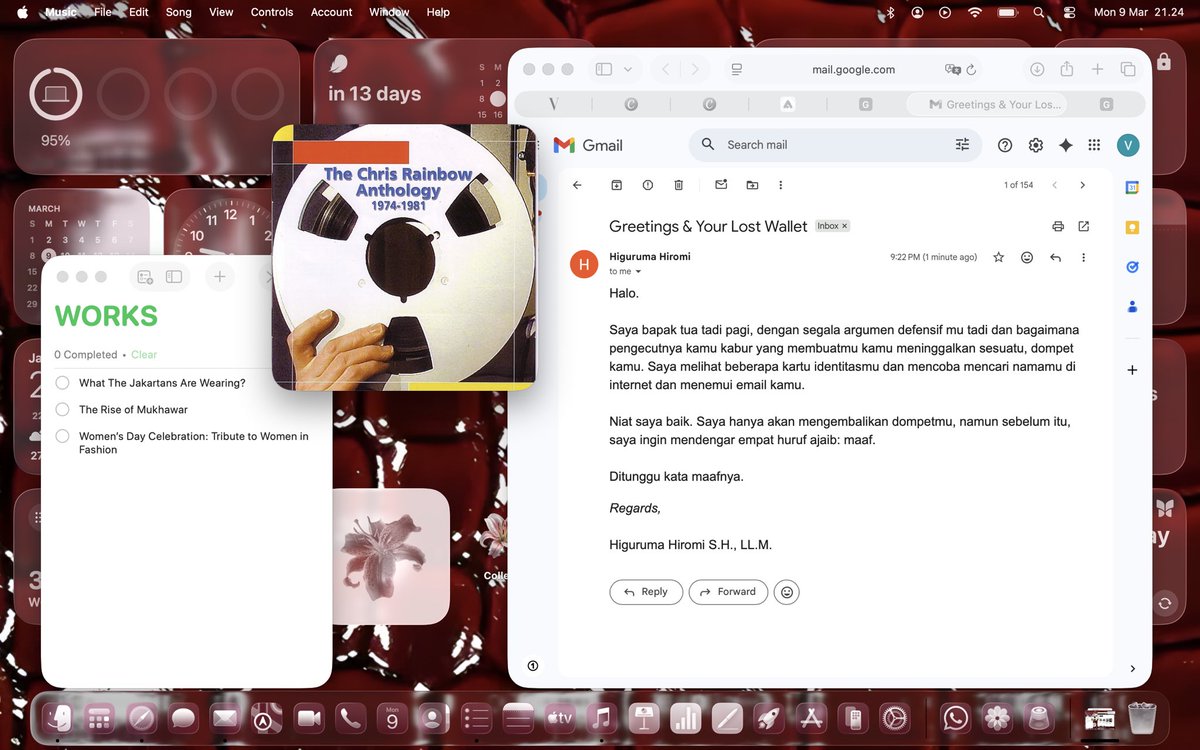This screenshot has width=1200, height=750.
Task: Go back to inbox with Gmail back arrow
Action: (x=577, y=185)
